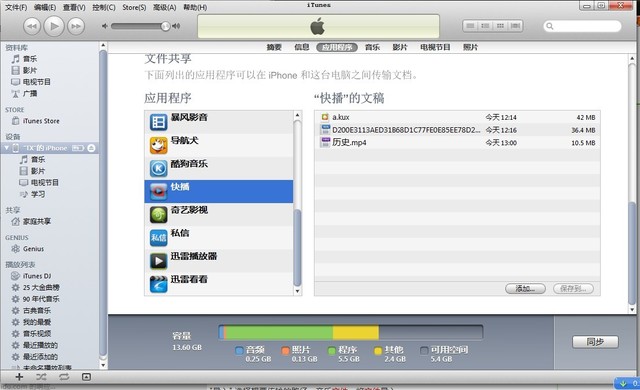This screenshot has width=640, height=390.
Task: Click the play button
Action: pos(54,27)
